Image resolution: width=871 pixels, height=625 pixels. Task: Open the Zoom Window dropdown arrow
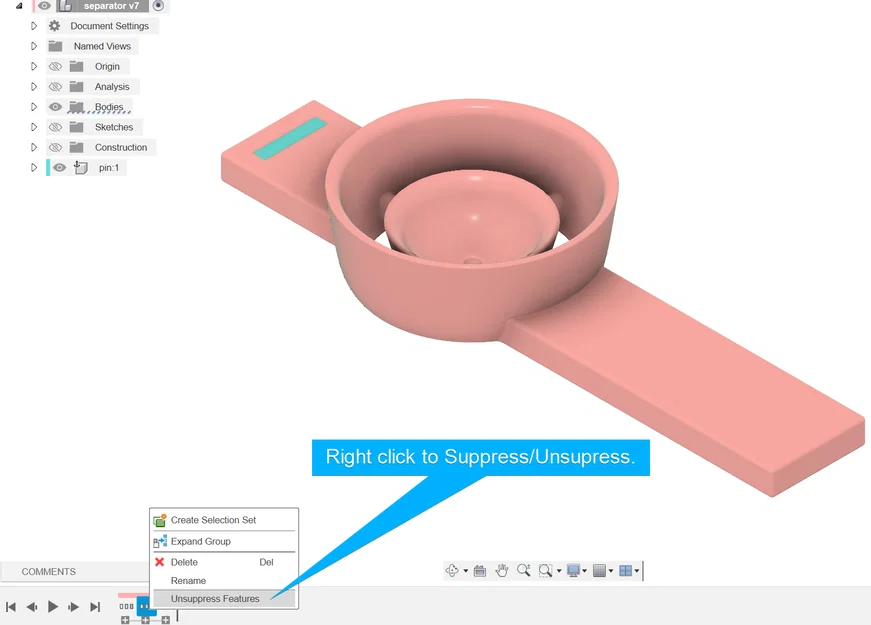(559, 571)
